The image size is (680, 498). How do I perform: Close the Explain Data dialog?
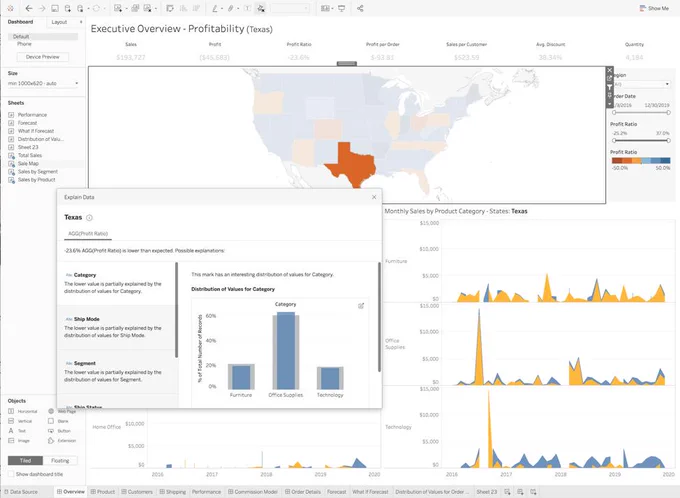click(x=374, y=197)
